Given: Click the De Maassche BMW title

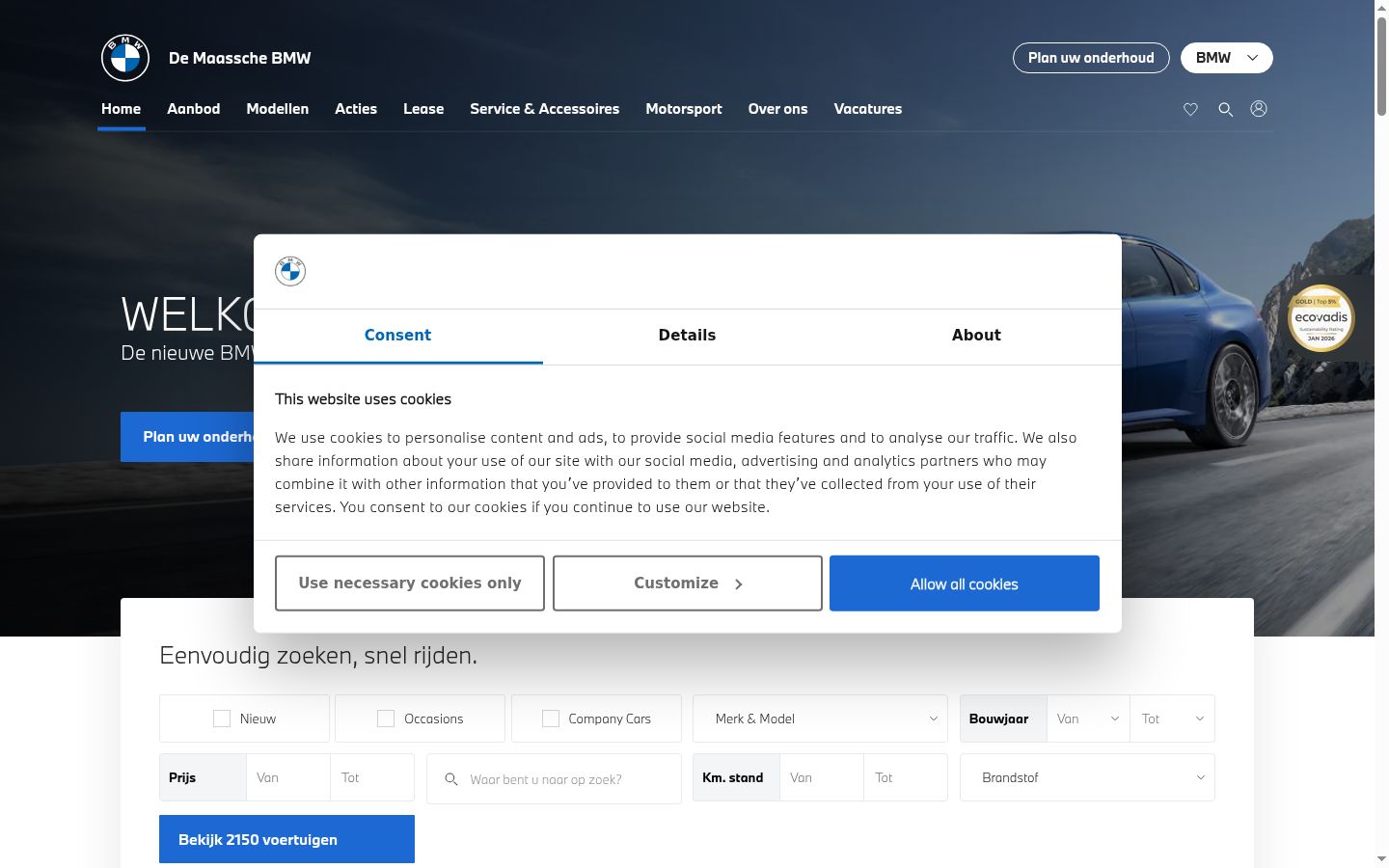Looking at the screenshot, I should [240, 58].
